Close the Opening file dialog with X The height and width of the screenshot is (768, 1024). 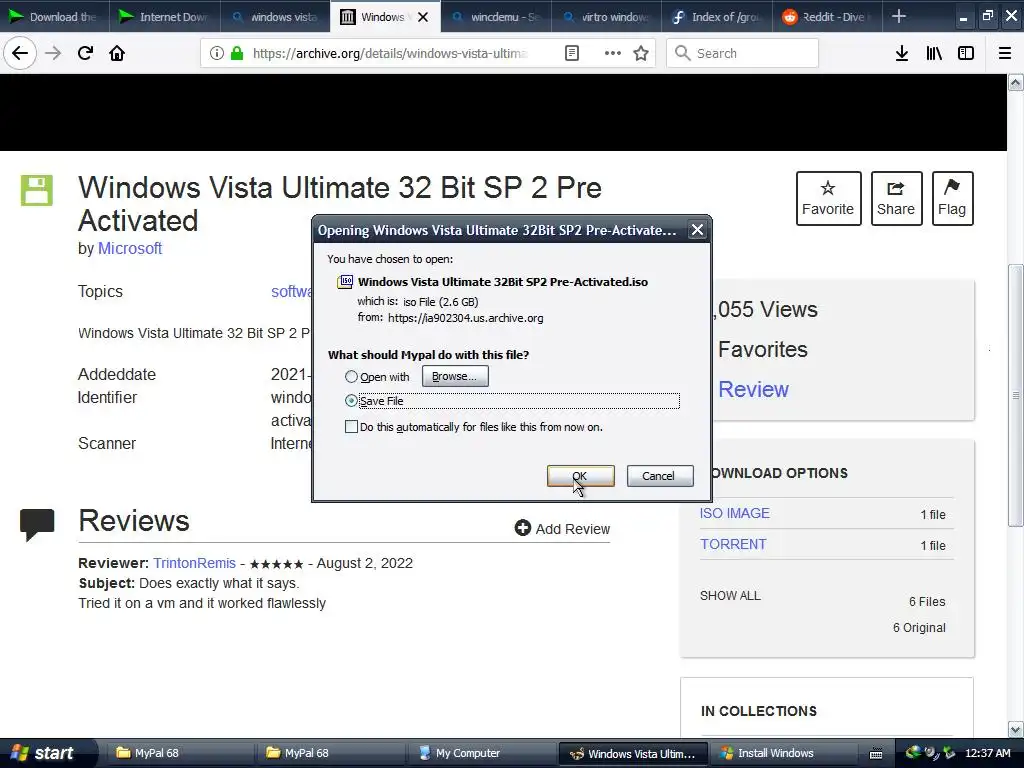click(697, 230)
